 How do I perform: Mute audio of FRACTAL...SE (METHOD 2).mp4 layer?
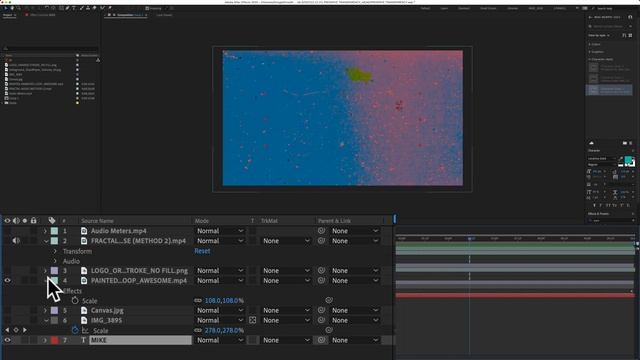(16, 241)
